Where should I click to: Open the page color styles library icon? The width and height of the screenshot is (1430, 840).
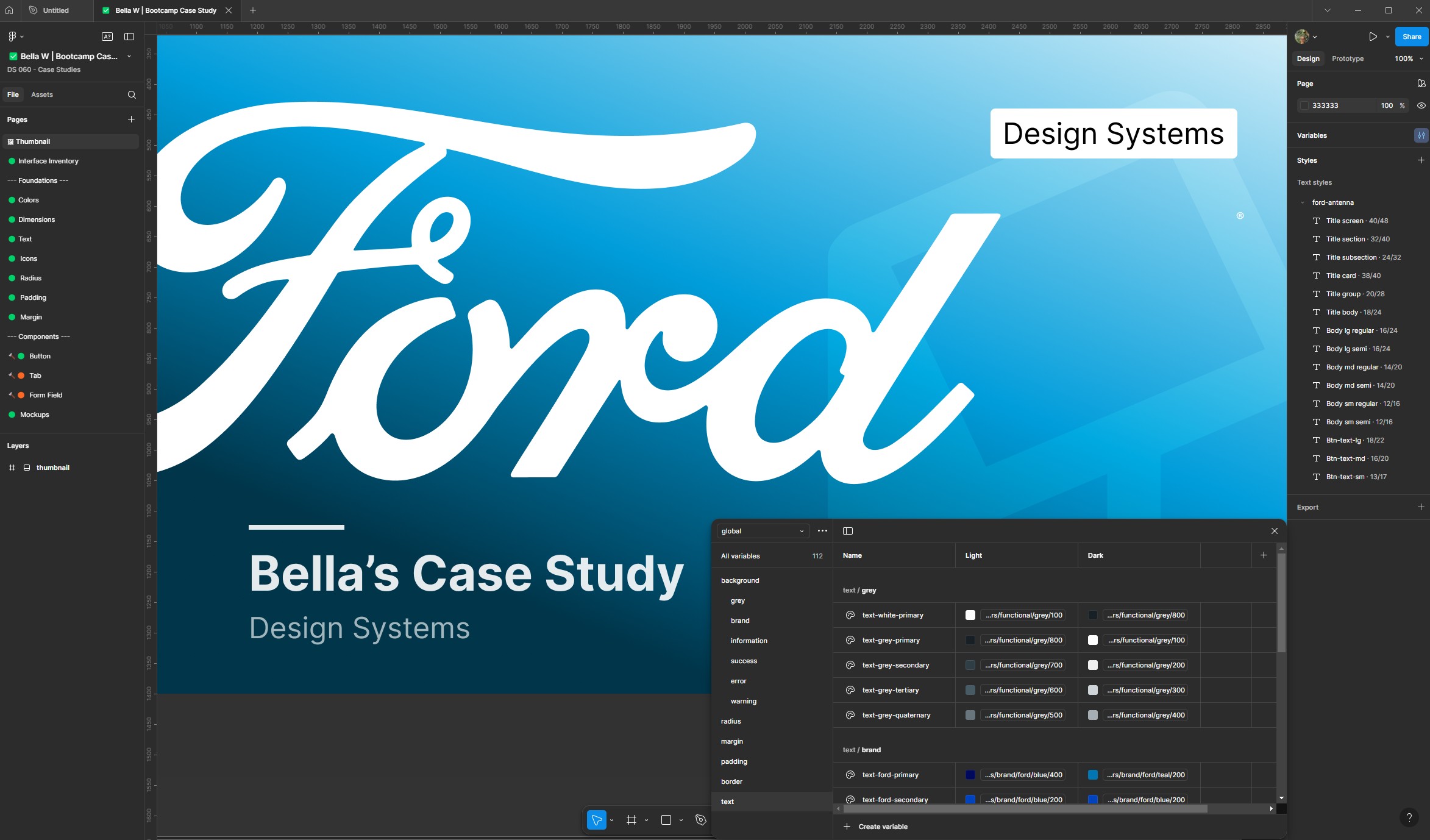coord(1422,84)
